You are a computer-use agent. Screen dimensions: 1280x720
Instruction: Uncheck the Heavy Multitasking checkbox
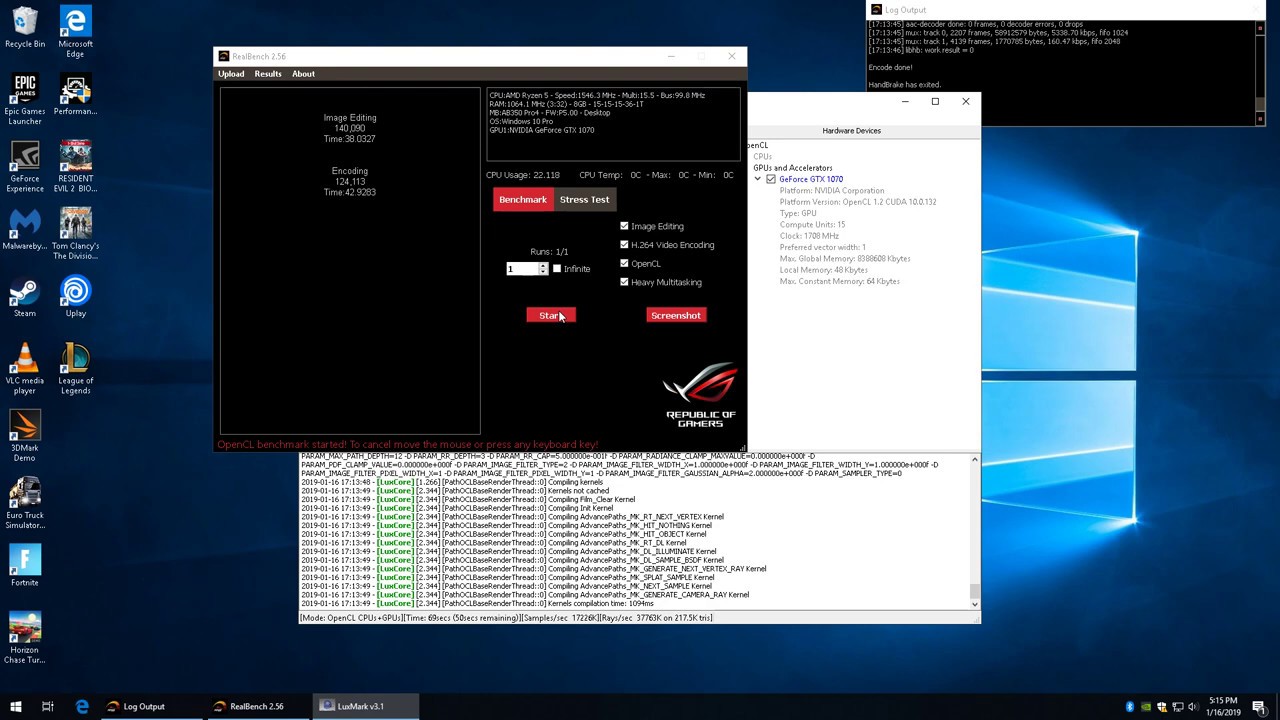coord(624,282)
